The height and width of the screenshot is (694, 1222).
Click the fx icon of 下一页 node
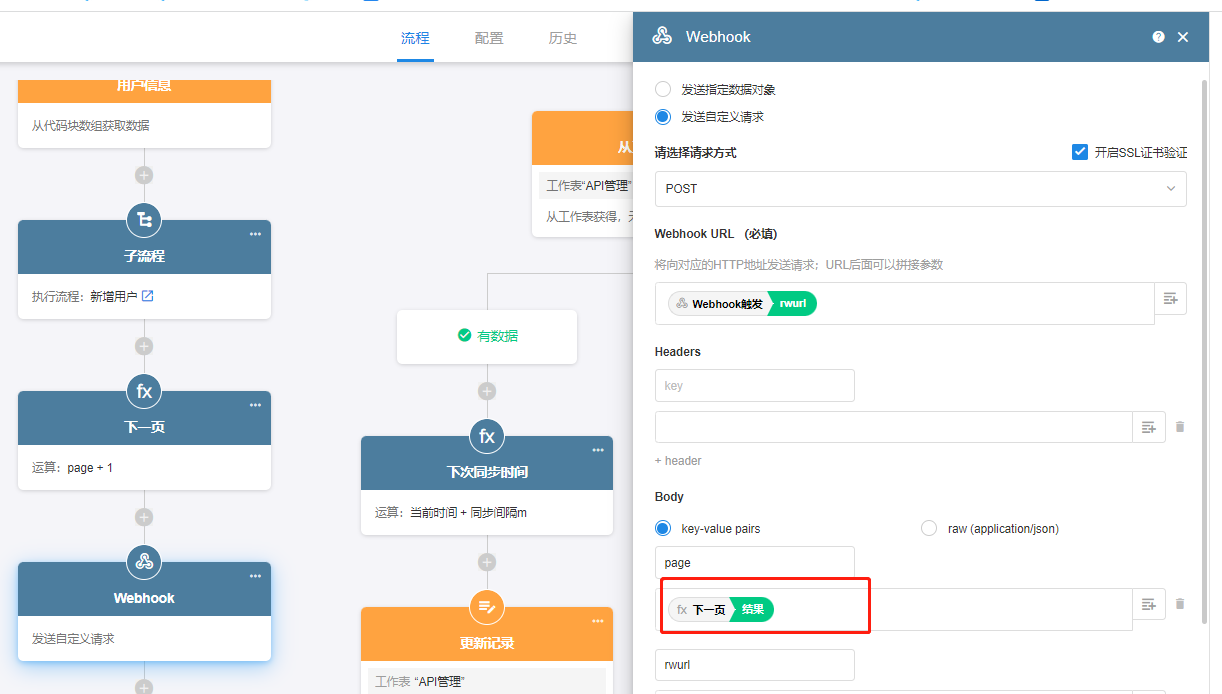[144, 391]
